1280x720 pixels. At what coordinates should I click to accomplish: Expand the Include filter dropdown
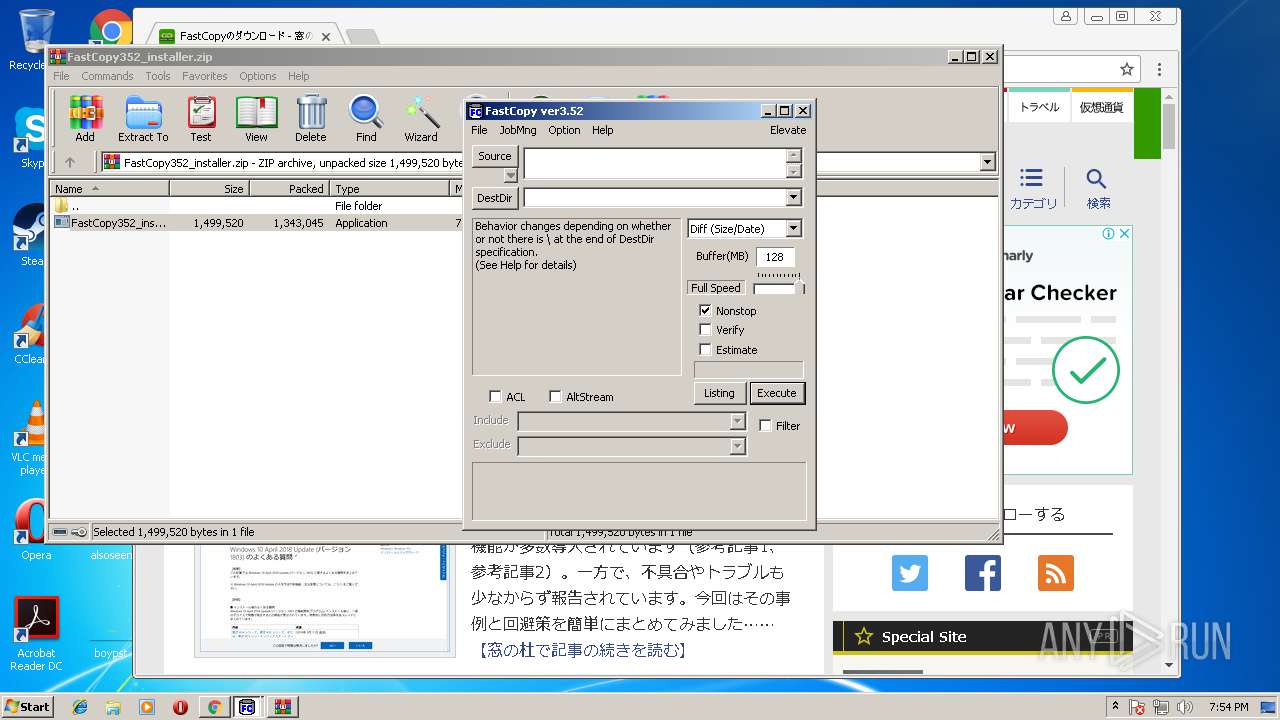pyautogui.click(x=737, y=421)
